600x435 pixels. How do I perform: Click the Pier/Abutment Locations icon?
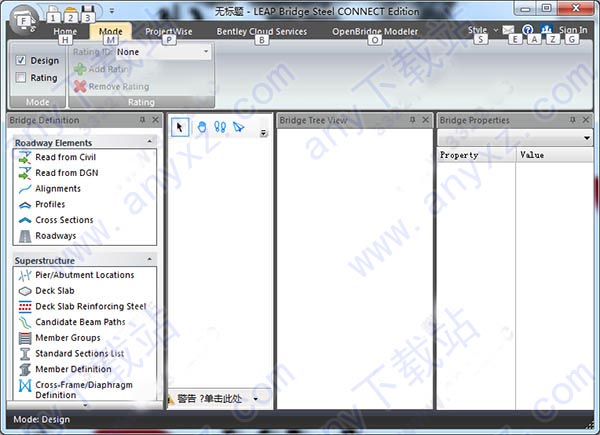tap(25, 275)
